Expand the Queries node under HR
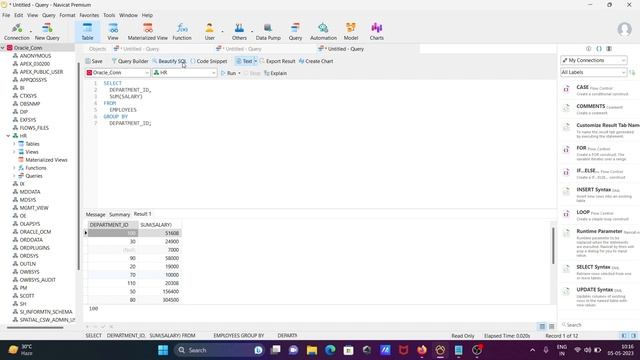The image size is (640, 360). point(14,176)
